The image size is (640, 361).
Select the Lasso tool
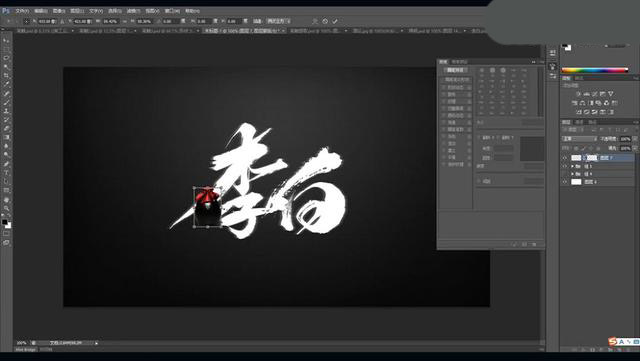[x=6, y=58]
